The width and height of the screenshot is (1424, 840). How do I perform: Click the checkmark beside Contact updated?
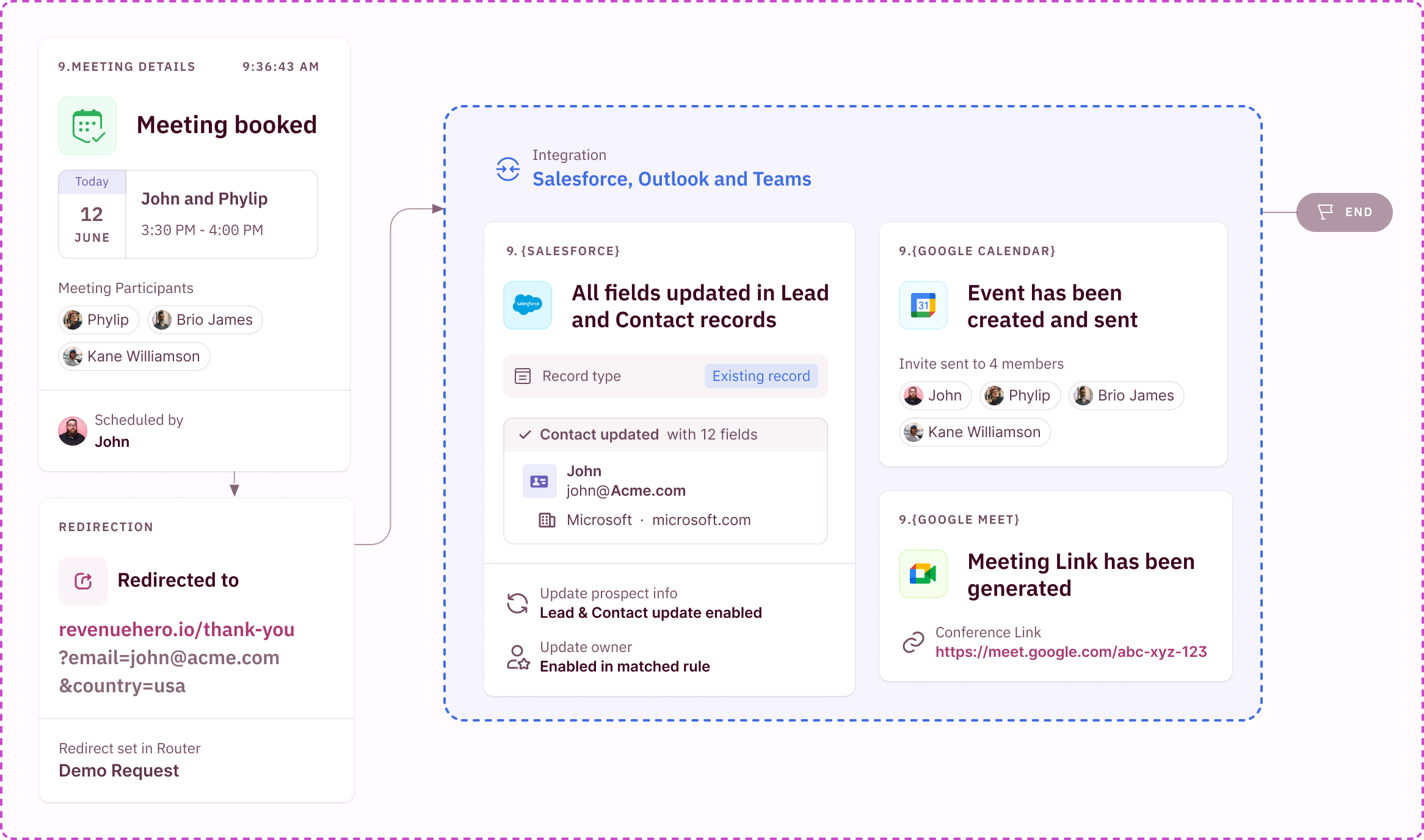pyautogui.click(x=525, y=435)
